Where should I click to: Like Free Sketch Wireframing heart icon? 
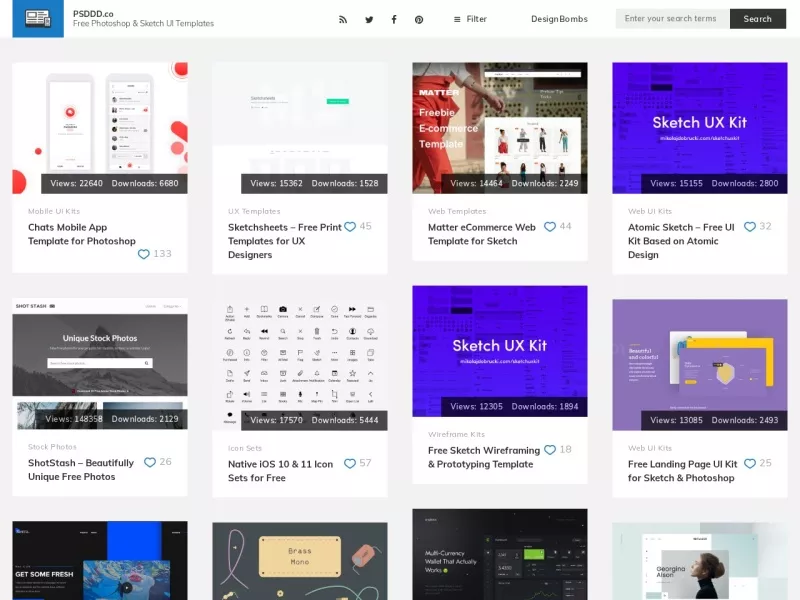click(550, 449)
